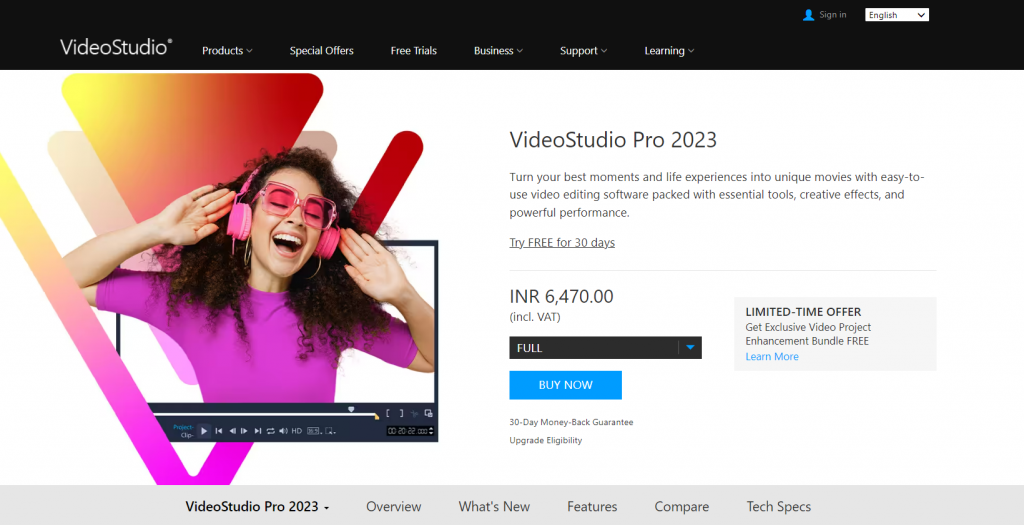Expand the Products menu
The image size is (1024, 525).
227,50
